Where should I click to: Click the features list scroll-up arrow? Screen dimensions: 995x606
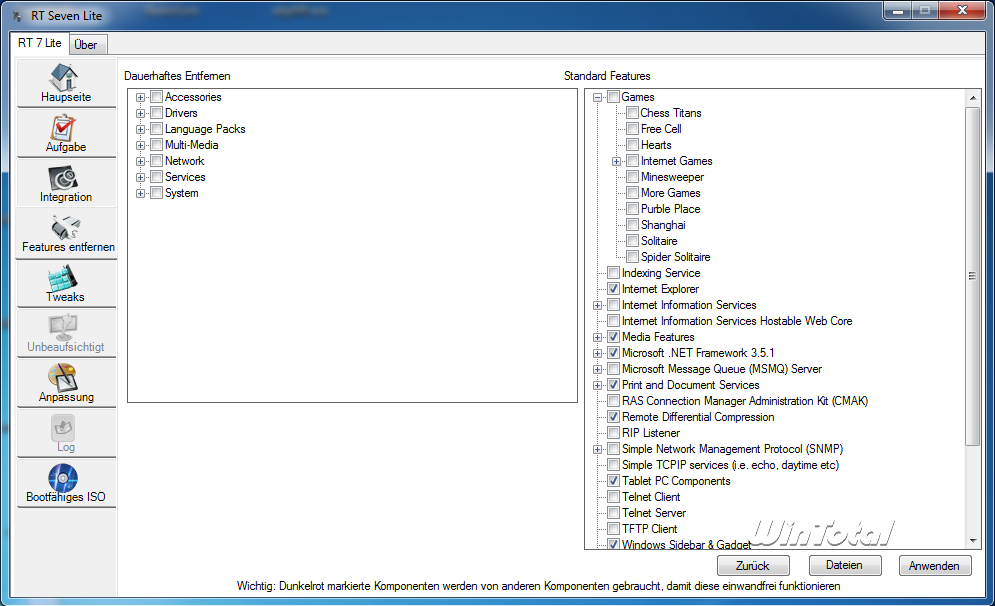973,98
